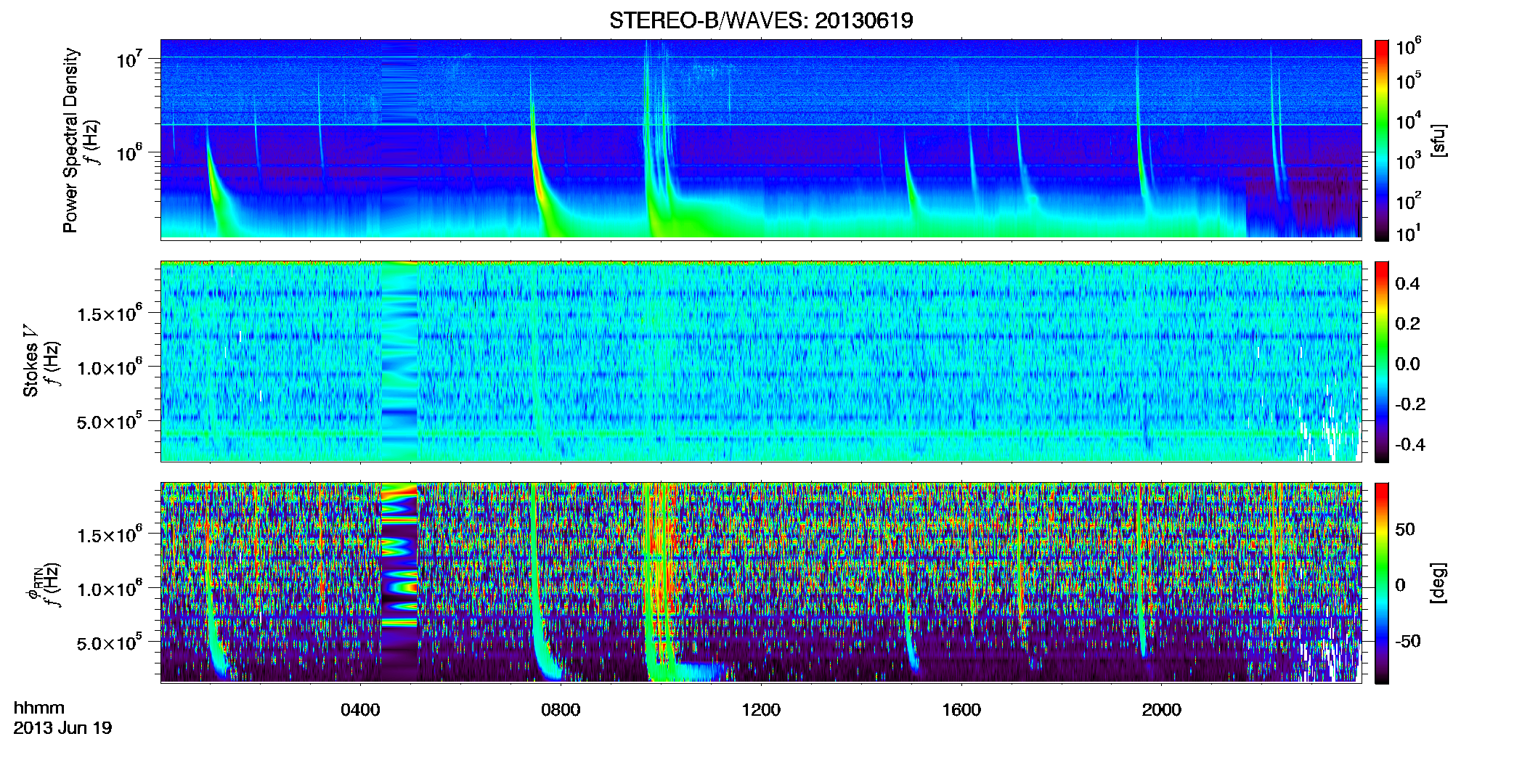Click the φRTN degrees color bar
1522x784 pixels.
click(x=1382, y=583)
